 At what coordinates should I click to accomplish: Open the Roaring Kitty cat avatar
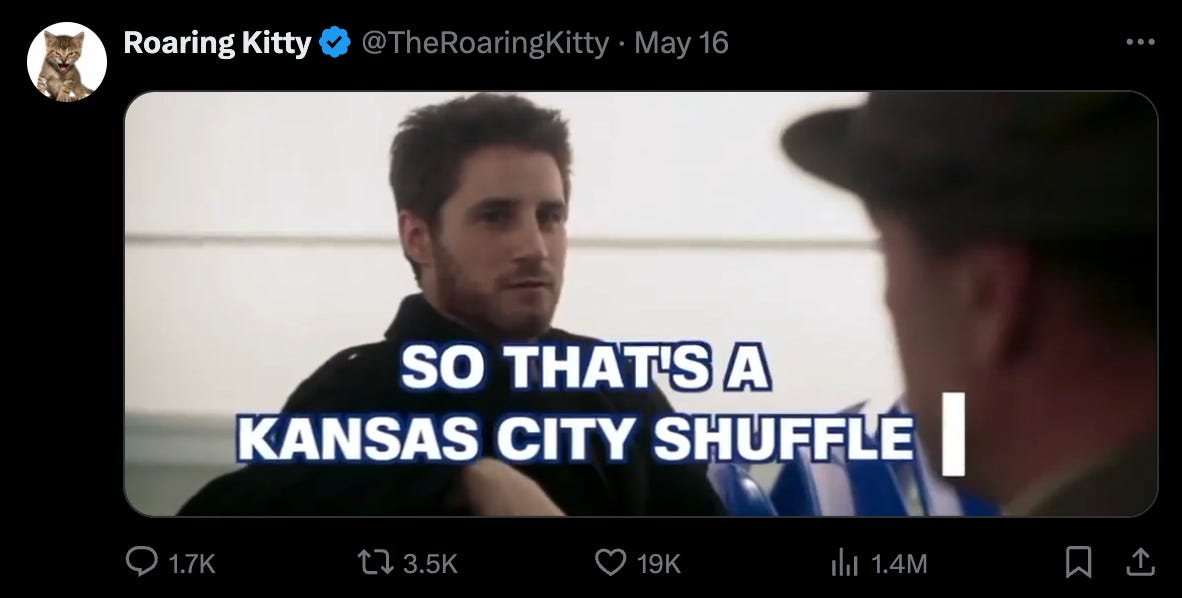tap(66, 62)
